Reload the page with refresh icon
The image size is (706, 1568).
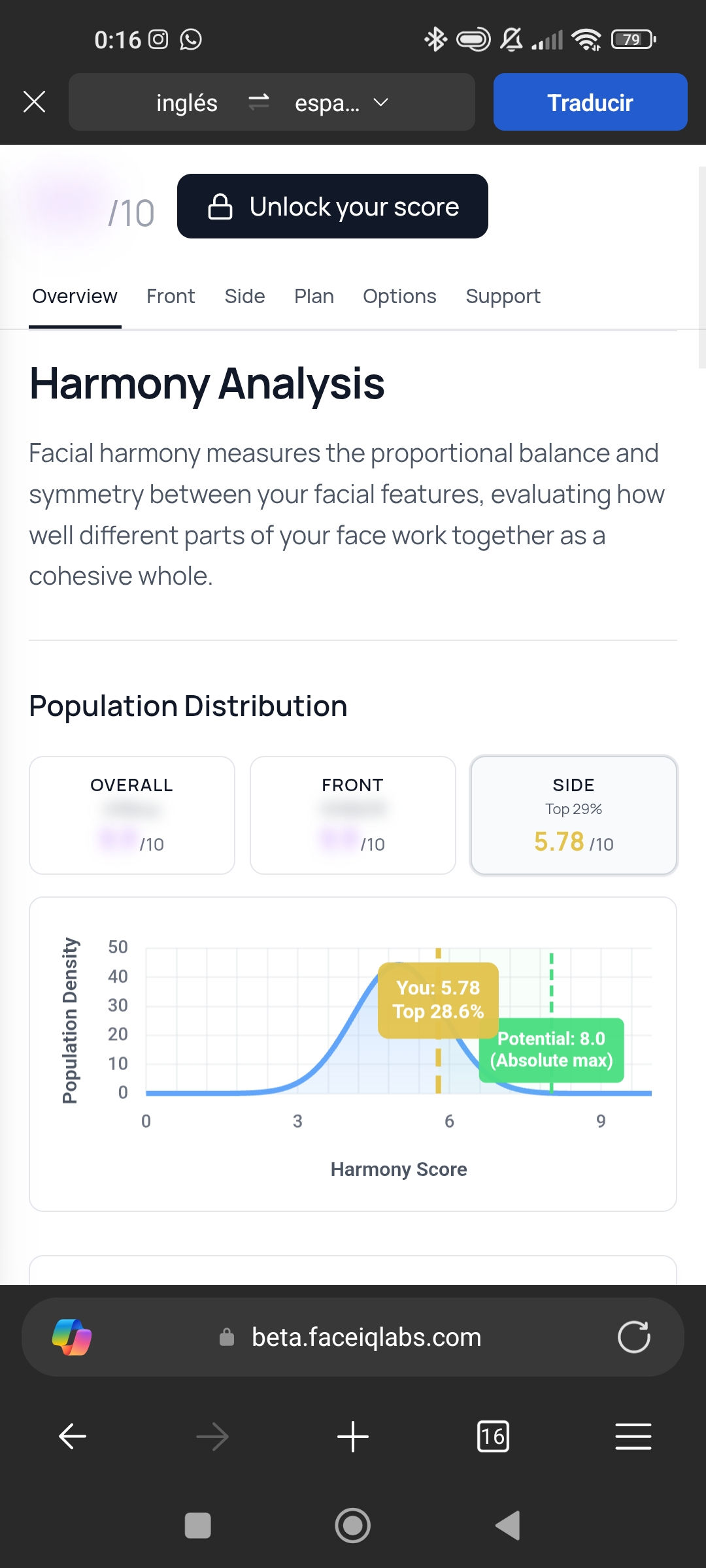click(x=633, y=1337)
